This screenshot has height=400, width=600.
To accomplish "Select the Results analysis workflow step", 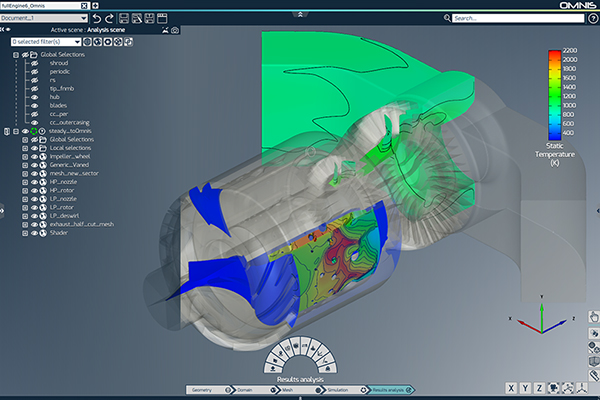I will point(390,390).
